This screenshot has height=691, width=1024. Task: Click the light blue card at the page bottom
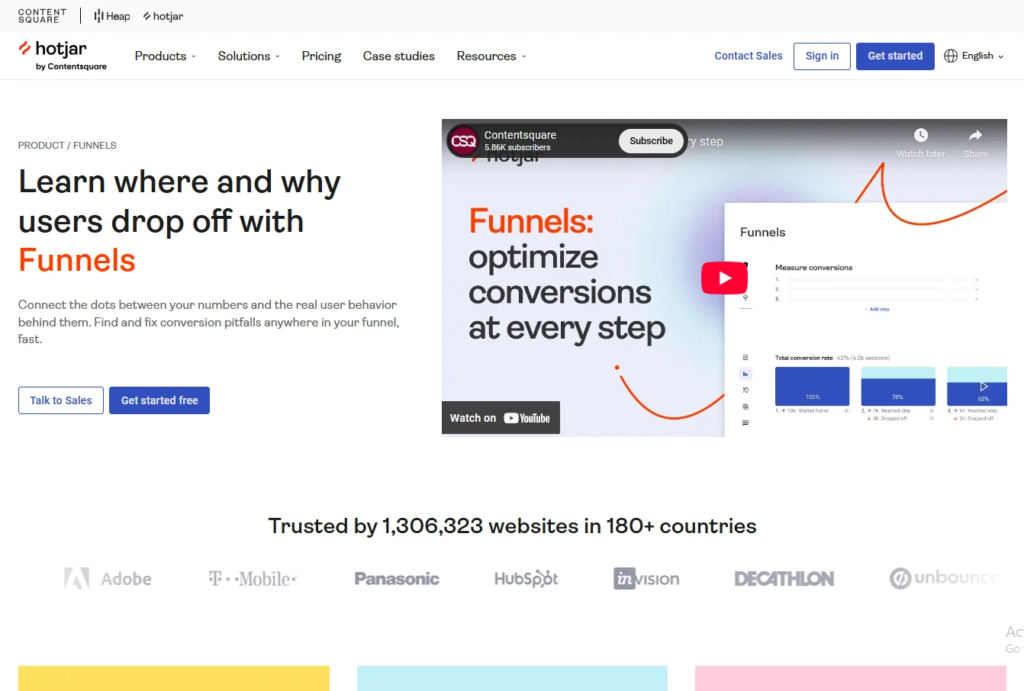(x=512, y=679)
